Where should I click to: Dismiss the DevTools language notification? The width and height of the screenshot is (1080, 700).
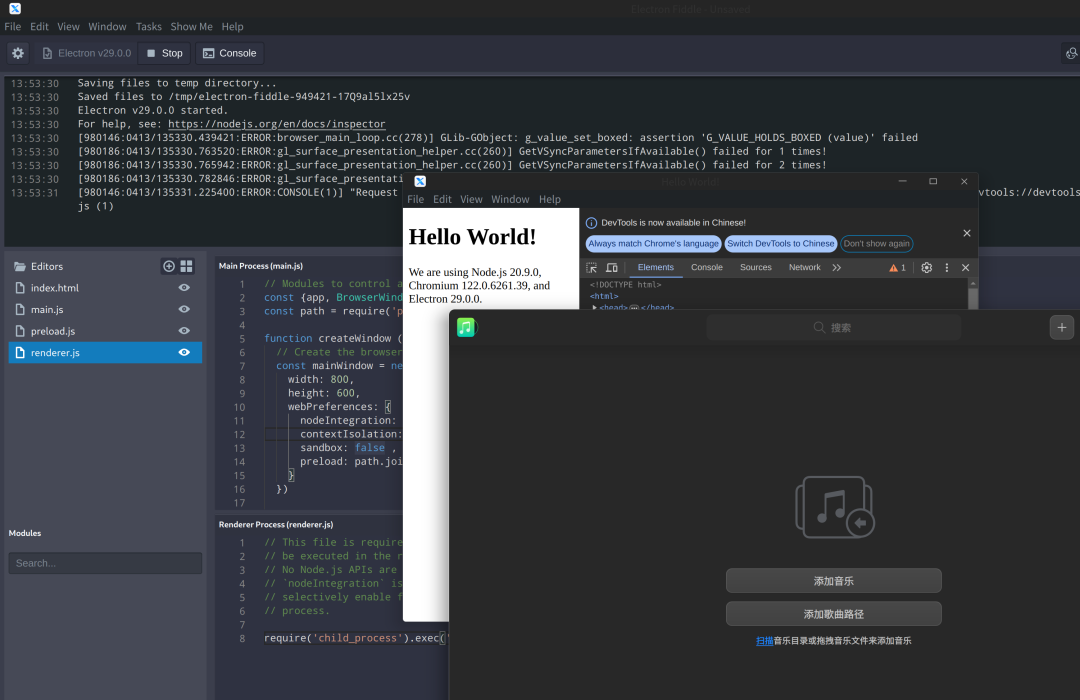[x=967, y=233]
